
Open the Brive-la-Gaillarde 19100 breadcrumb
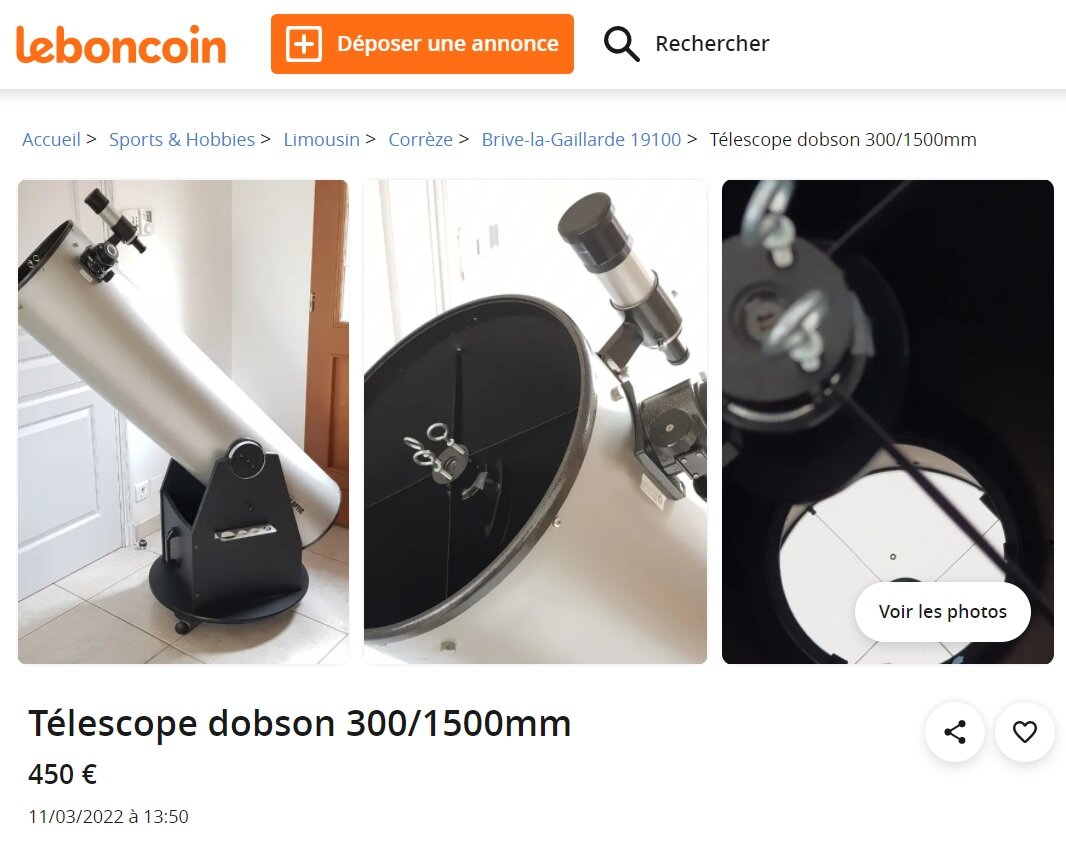coord(581,139)
